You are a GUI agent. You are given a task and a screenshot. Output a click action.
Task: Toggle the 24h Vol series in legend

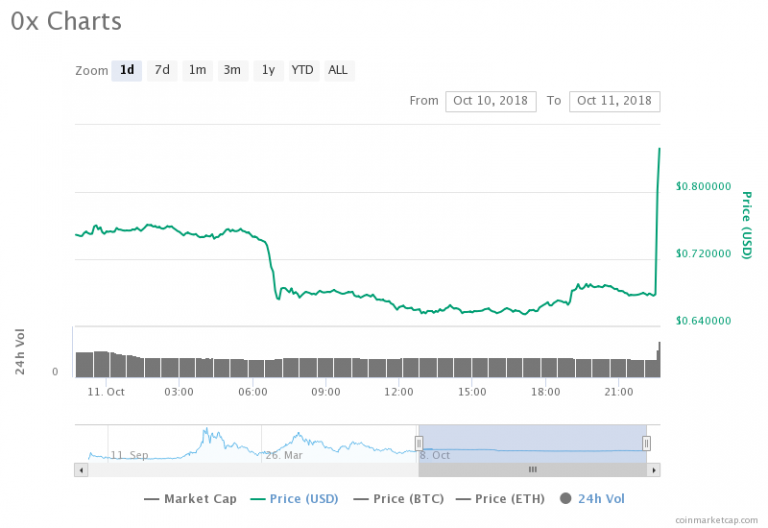click(593, 499)
